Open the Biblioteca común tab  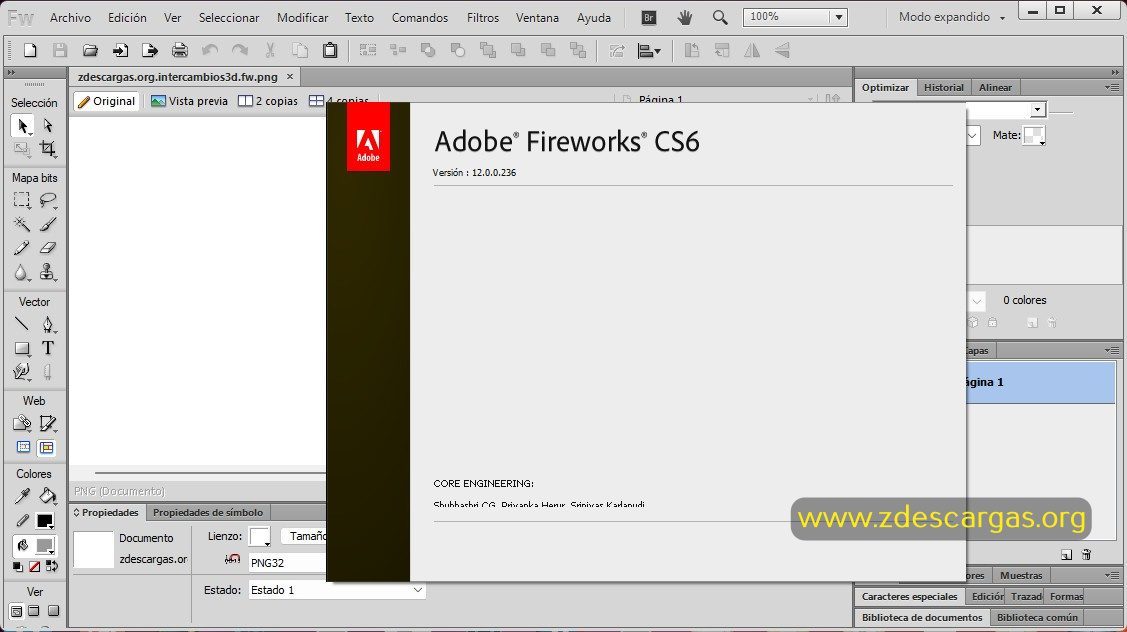(1036, 618)
